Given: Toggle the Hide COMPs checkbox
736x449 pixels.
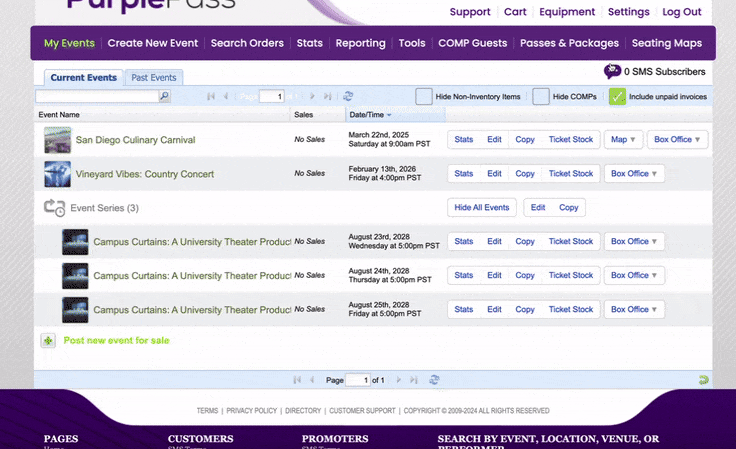Looking at the screenshot, I should pyautogui.click(x=541, y=97).
